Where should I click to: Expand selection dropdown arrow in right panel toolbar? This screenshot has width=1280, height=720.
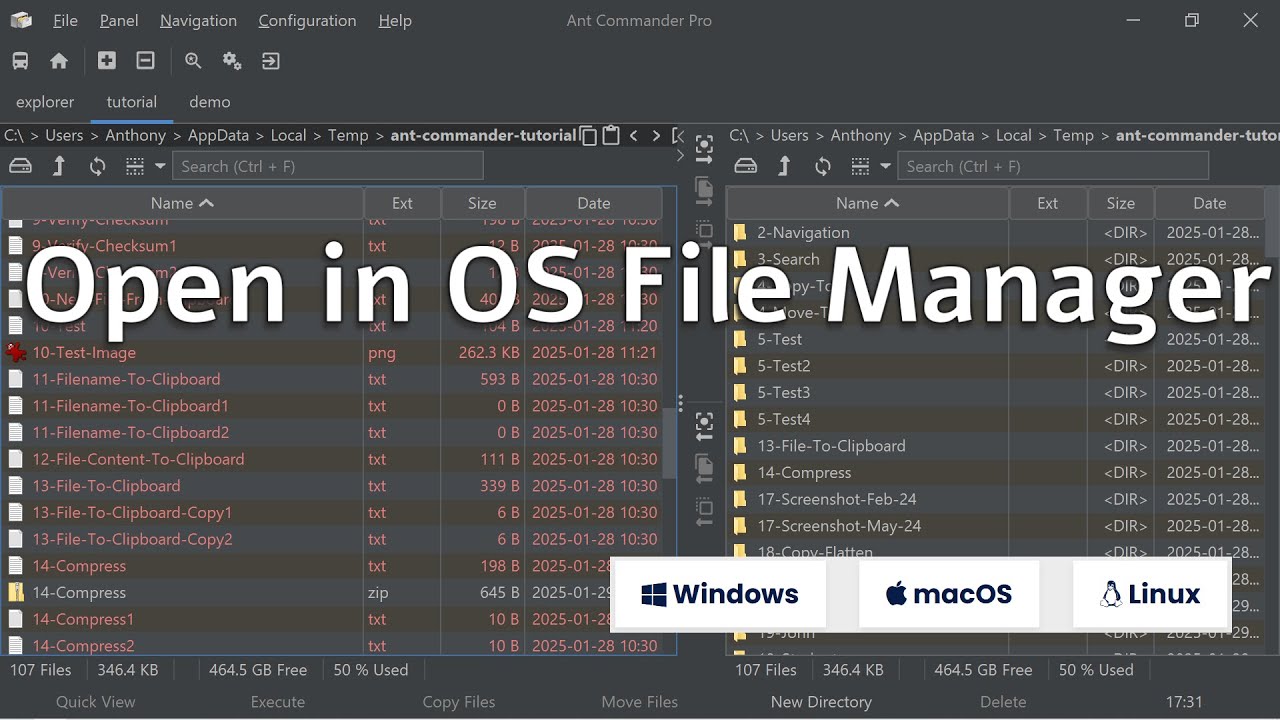pos(885,166)
